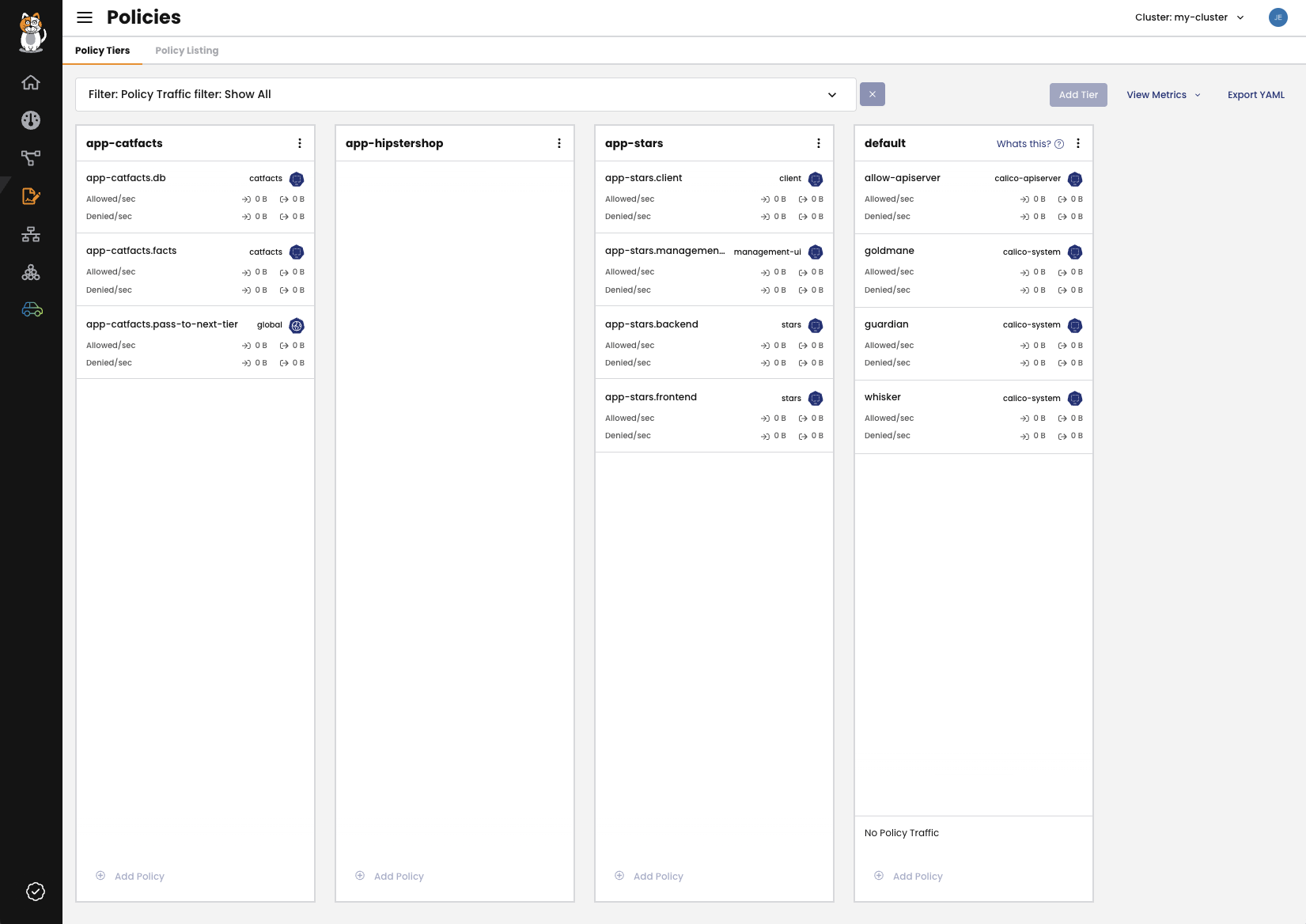
Task: Open the Endpoints network sidebar icon
Action: (31, 234)
